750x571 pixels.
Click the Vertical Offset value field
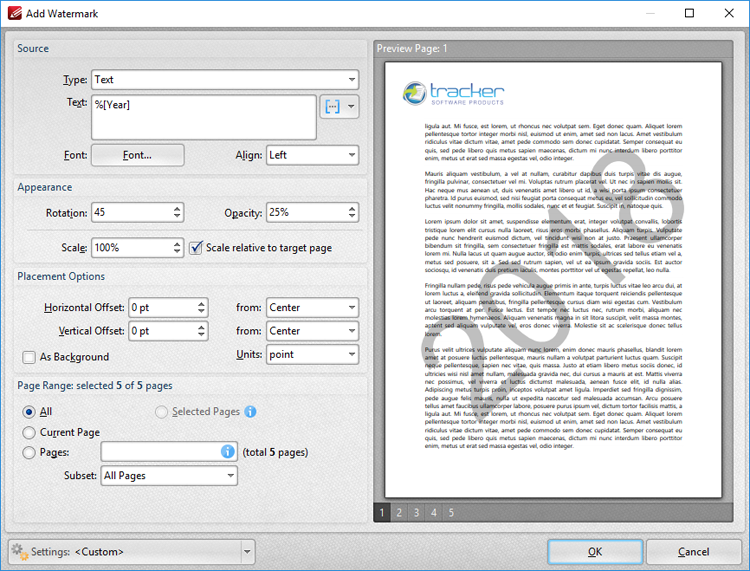[162, 331]
